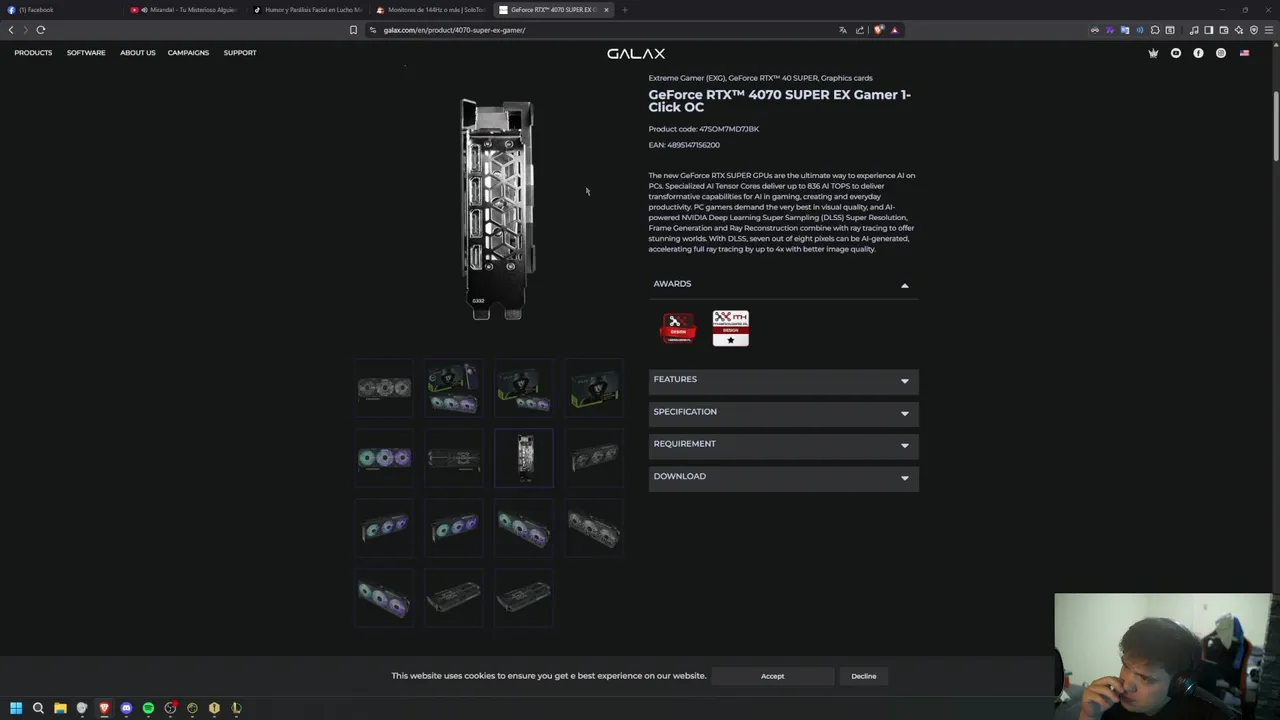This screenshot has height=720, width=1280.
Task: Accept the website cookies
Action: click(772, 676)
